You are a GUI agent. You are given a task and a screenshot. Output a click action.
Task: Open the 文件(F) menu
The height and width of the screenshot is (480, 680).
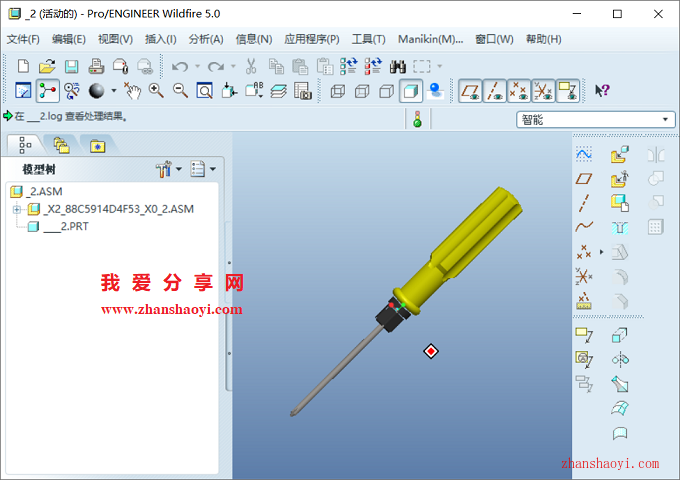pos(23,39)
